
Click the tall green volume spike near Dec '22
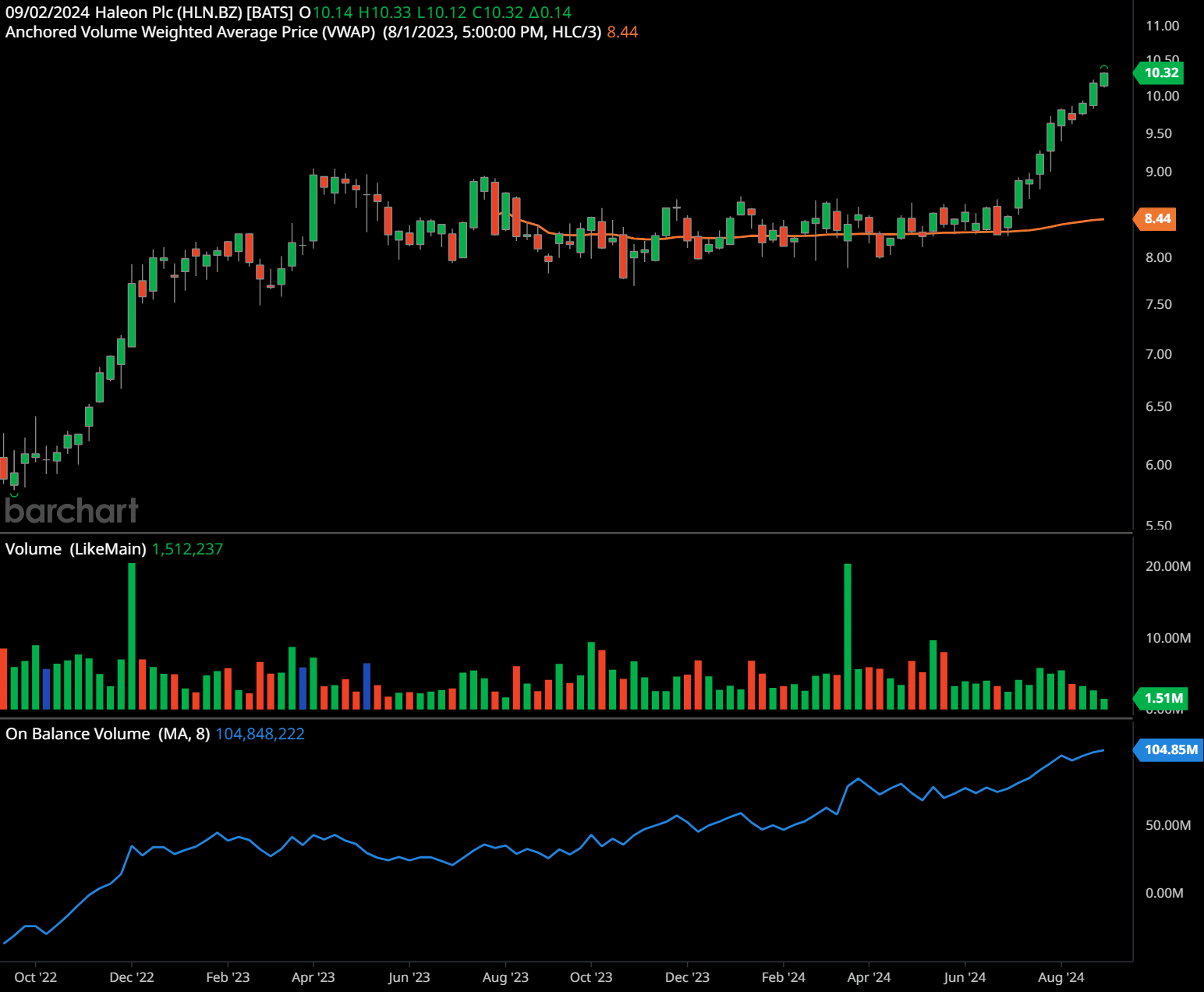pos(132,636)
